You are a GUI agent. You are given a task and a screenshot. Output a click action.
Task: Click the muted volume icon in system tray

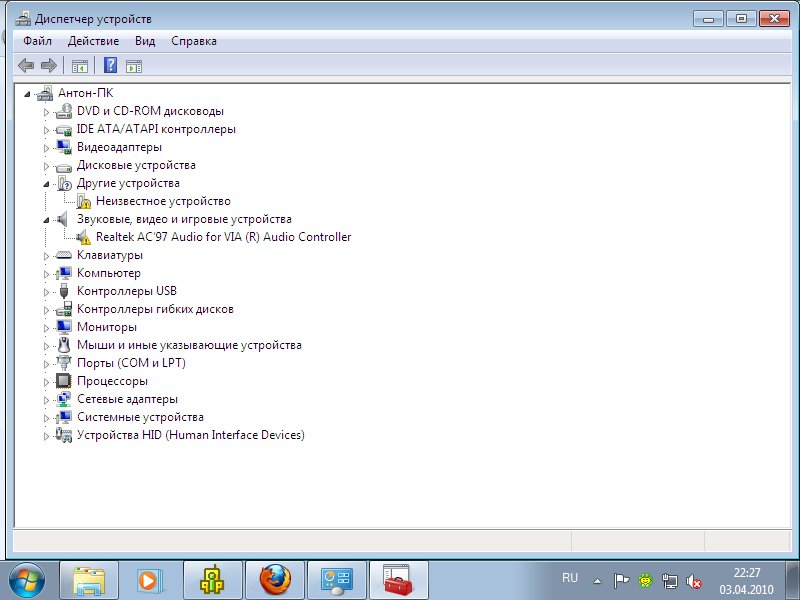point(693,580)
